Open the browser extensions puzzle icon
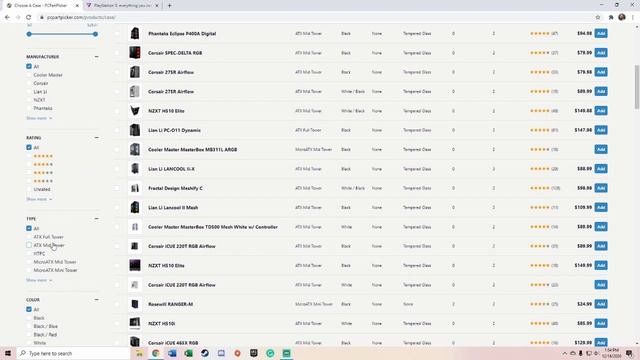The width and height of the screenshot is (640, 360). pyautogui.click(x=611, y=17)
